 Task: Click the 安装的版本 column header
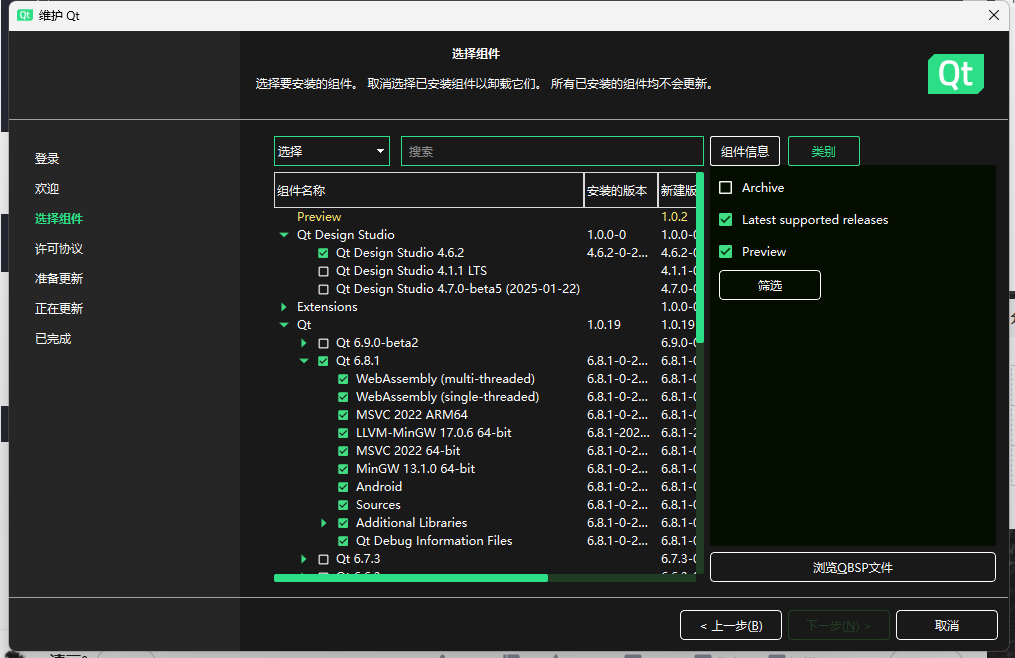point(621,190)
